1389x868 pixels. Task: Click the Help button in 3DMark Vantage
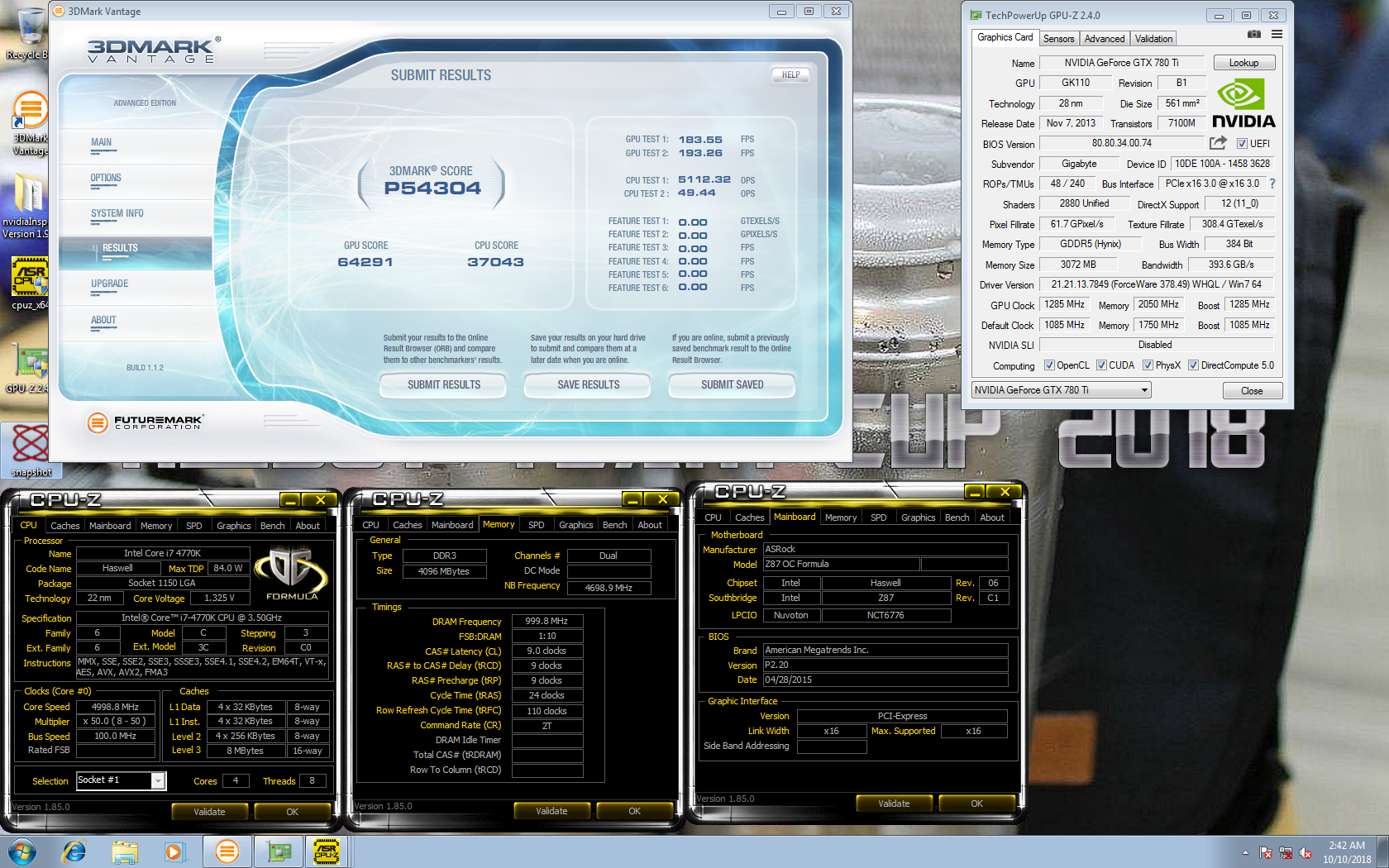click(790, 74)
